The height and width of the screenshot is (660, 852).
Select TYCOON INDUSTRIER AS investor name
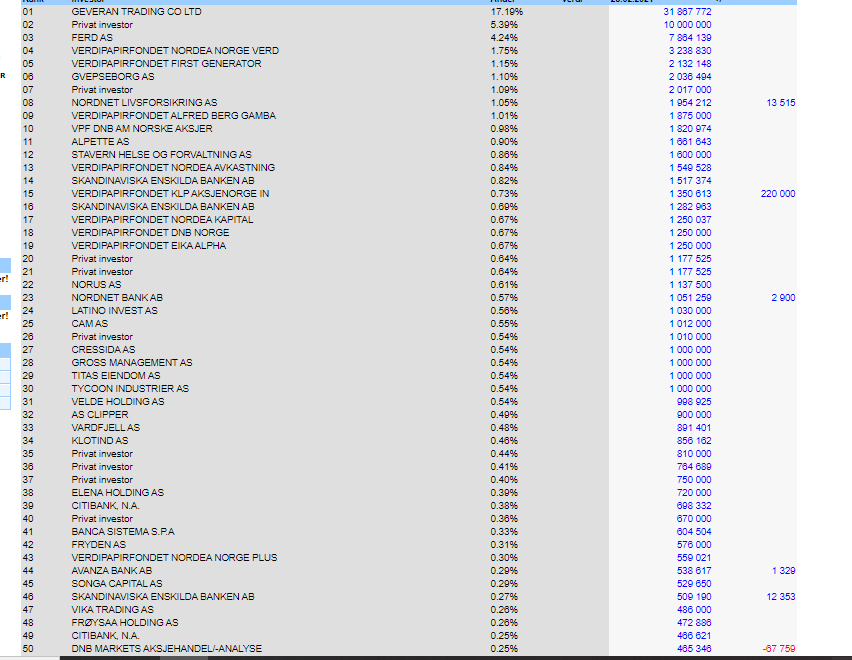click(130, 389)
